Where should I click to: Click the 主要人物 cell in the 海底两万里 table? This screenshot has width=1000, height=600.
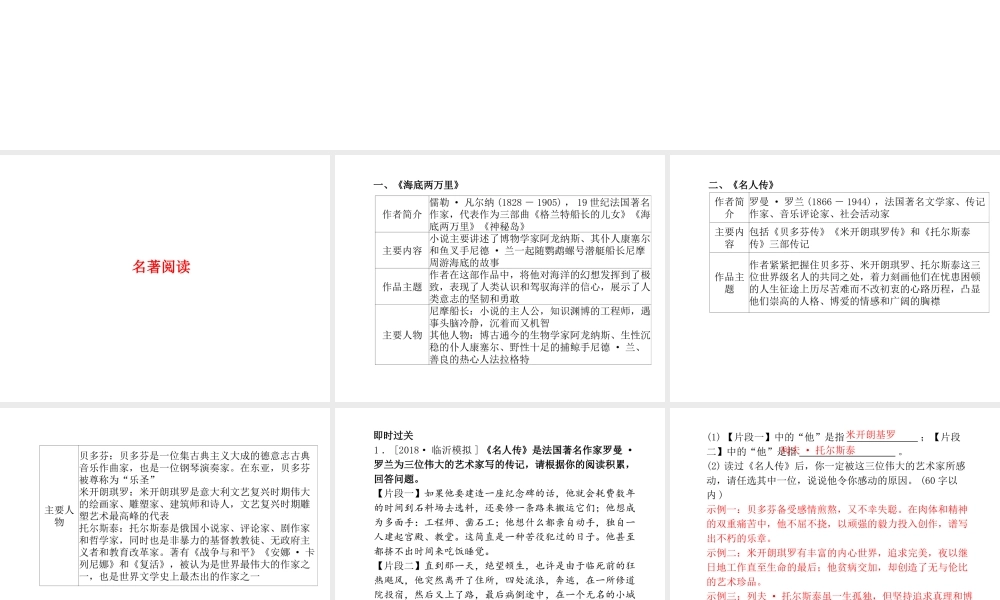(402, 335)
